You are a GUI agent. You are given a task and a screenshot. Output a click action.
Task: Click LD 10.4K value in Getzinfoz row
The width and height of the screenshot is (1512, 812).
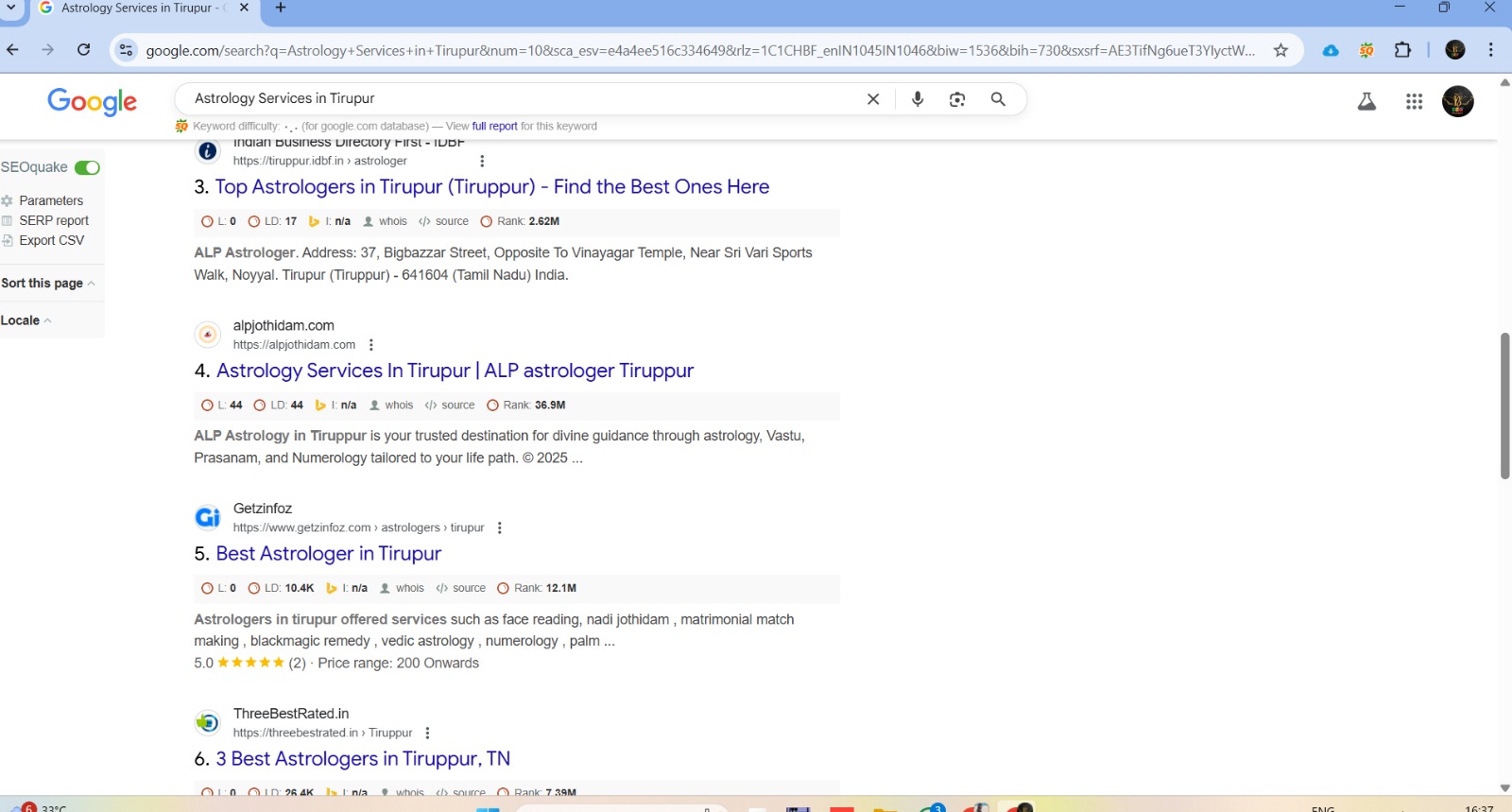[x=300, y=588]
